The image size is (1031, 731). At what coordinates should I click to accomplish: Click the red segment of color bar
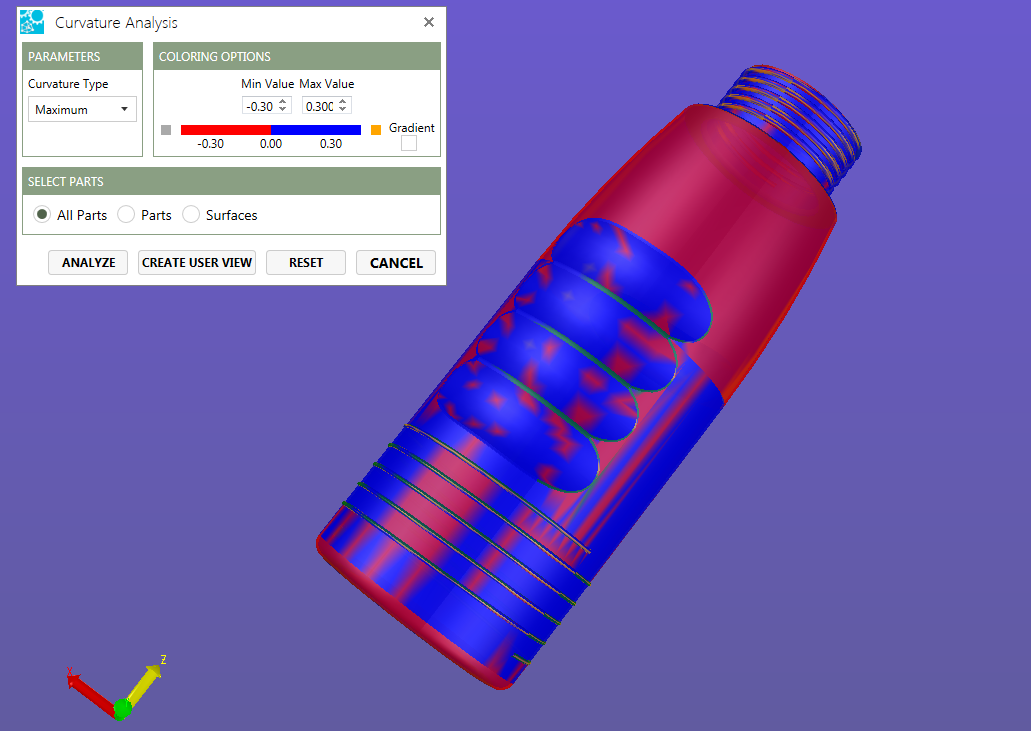coord(225,130)
